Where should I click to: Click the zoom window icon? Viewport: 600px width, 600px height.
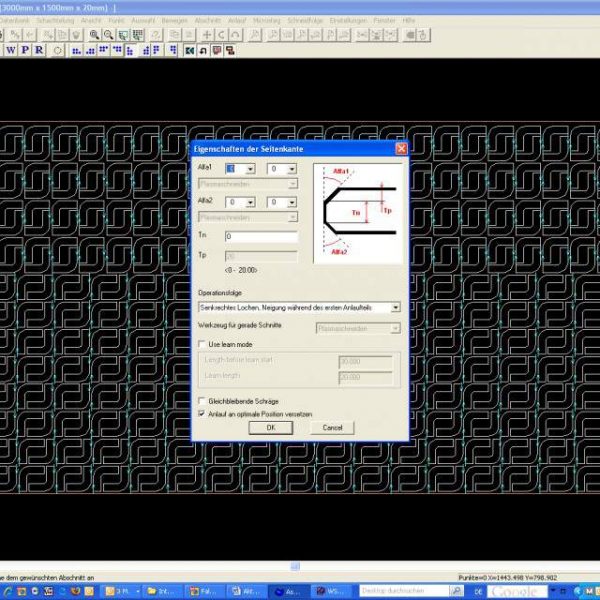(123, 35)
